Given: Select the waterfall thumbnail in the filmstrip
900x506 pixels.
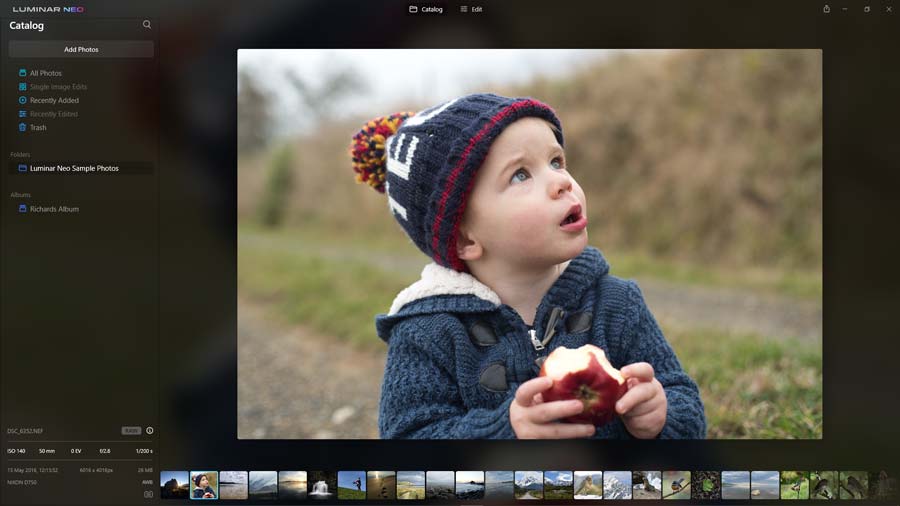Looking at the screenshot, I should (x=322, y=485).
